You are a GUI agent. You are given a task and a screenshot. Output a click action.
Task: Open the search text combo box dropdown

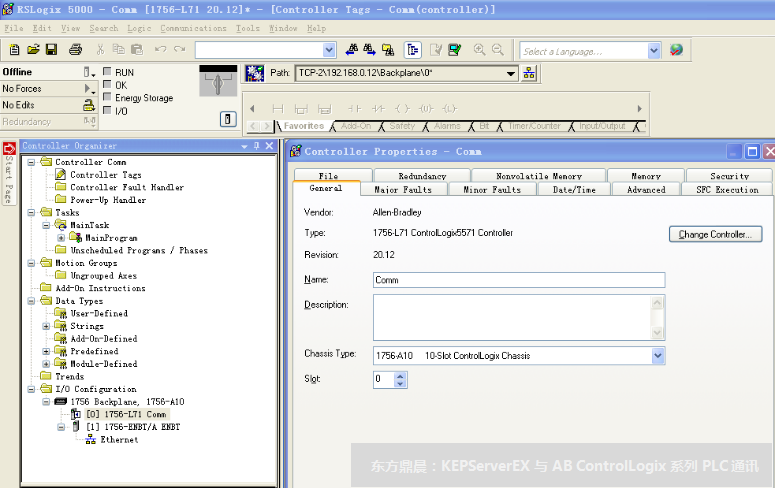[x=329, y=50]
